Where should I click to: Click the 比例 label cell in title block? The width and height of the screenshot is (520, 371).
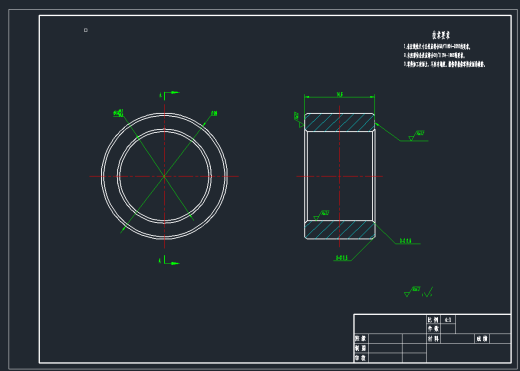tap(433, 320)
